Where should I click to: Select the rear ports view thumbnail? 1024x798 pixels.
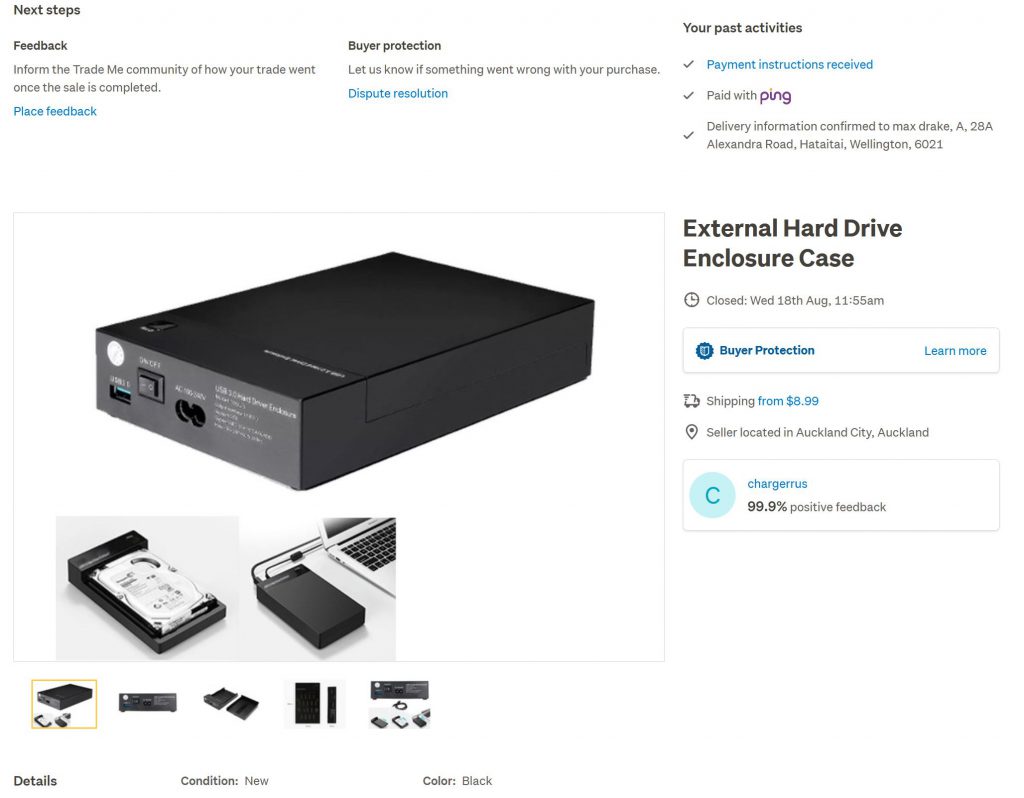click(148, 703)
